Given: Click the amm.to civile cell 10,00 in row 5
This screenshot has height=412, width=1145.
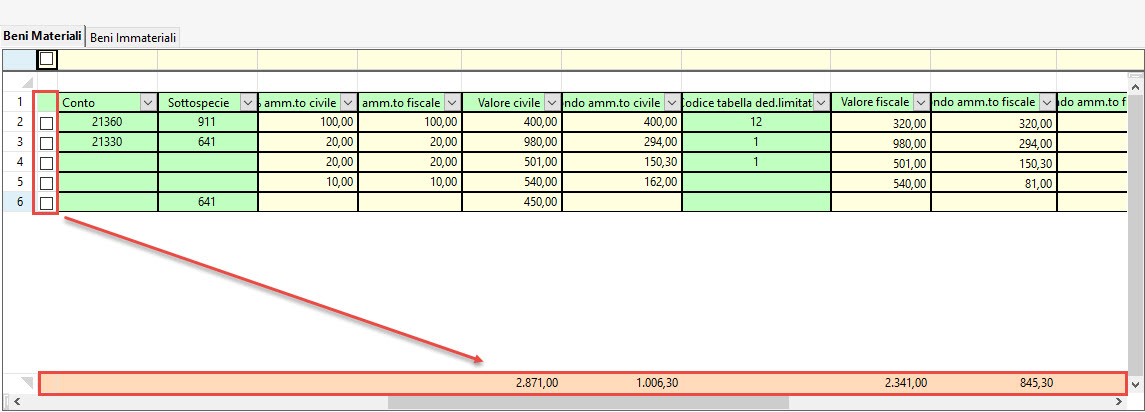Looking at the screenshot, I should pyautogui.click(x=307, y=183).
